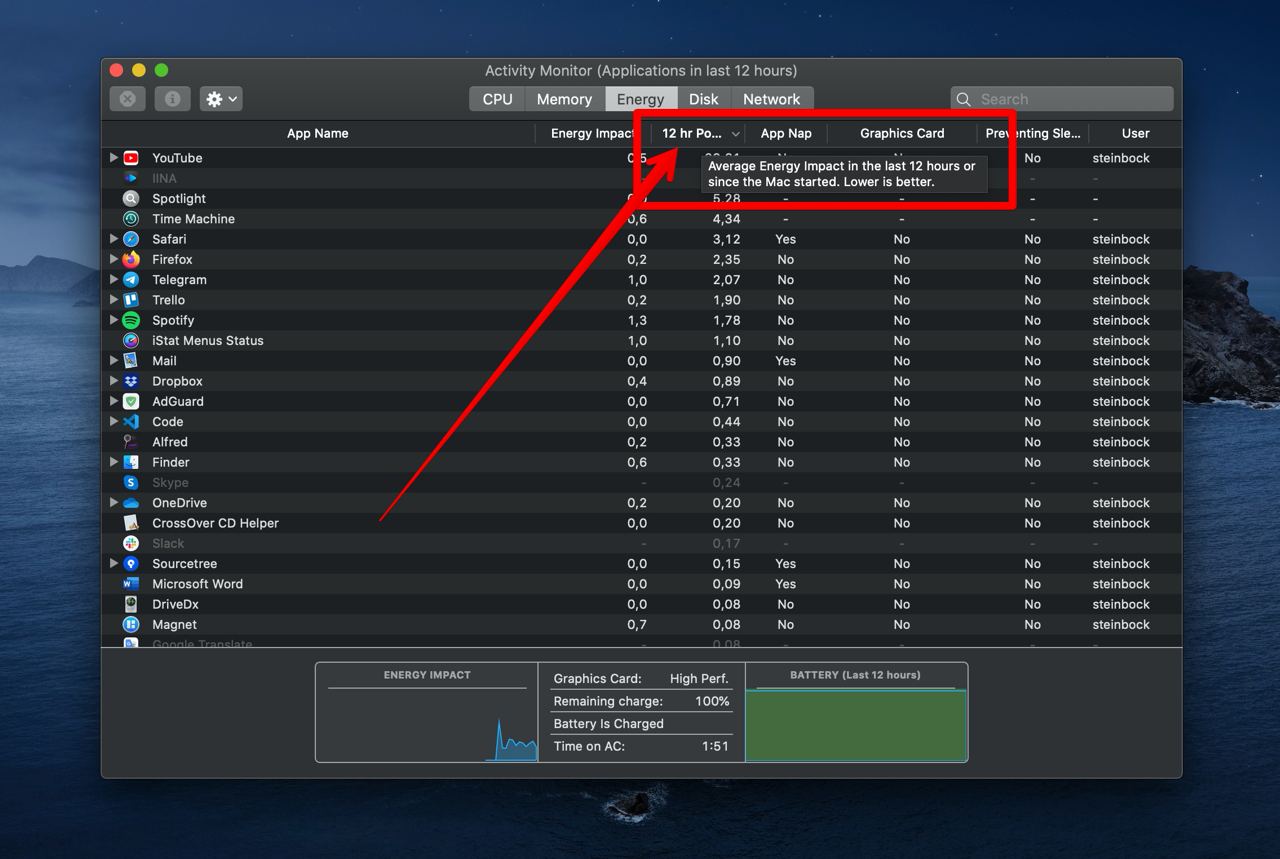Click the AdGuard shield icon

click(131, 401)
